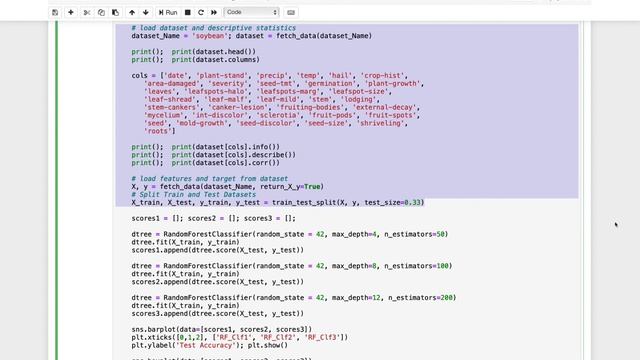Image resolution: width=640 pixels, height=360 pixels.
Task: Click the 'stem-cankers' column name
Action: [x=172, y=107]
